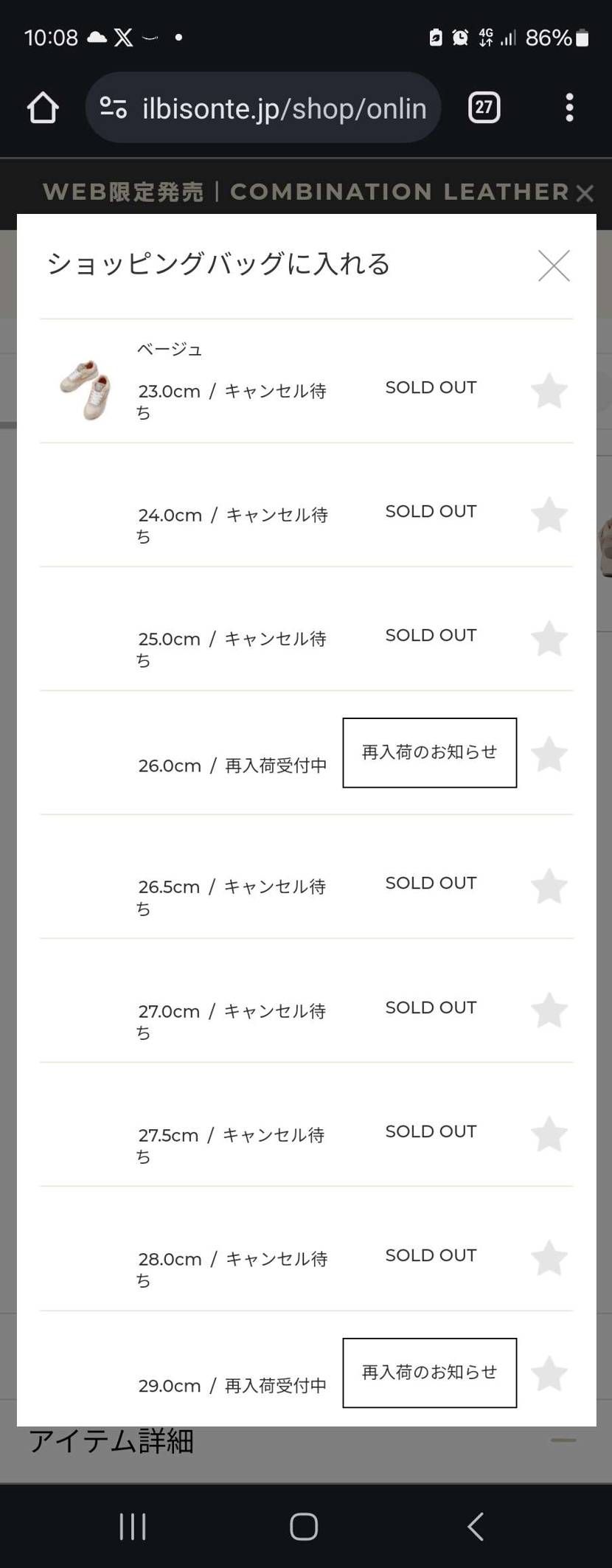This screenshot has width=612, height=1568.
Task: Tap the beige sneaker thumbnail
Action: click(86, 389)
